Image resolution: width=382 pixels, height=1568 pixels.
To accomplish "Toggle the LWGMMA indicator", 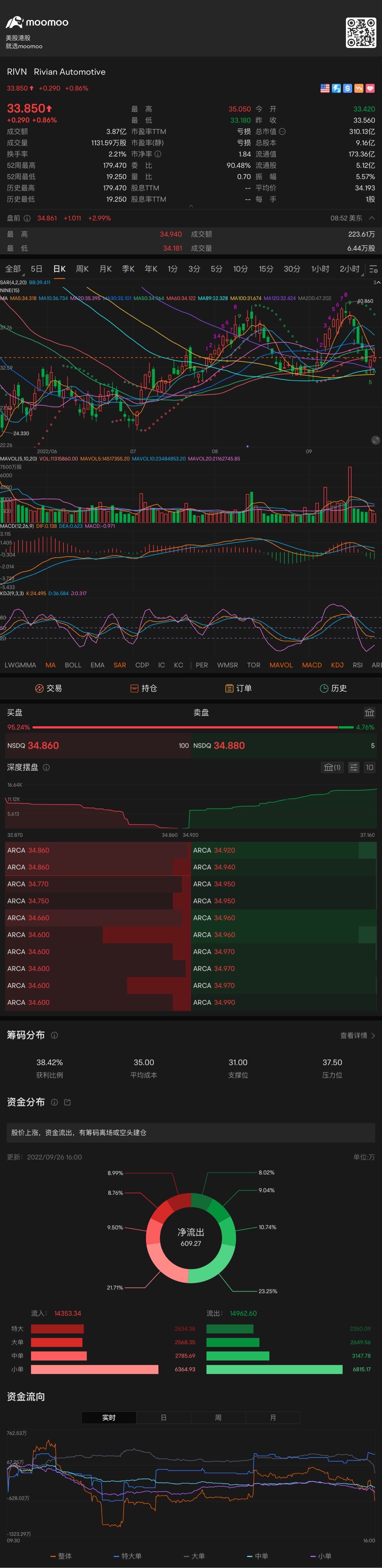I will tap(20, 665).
